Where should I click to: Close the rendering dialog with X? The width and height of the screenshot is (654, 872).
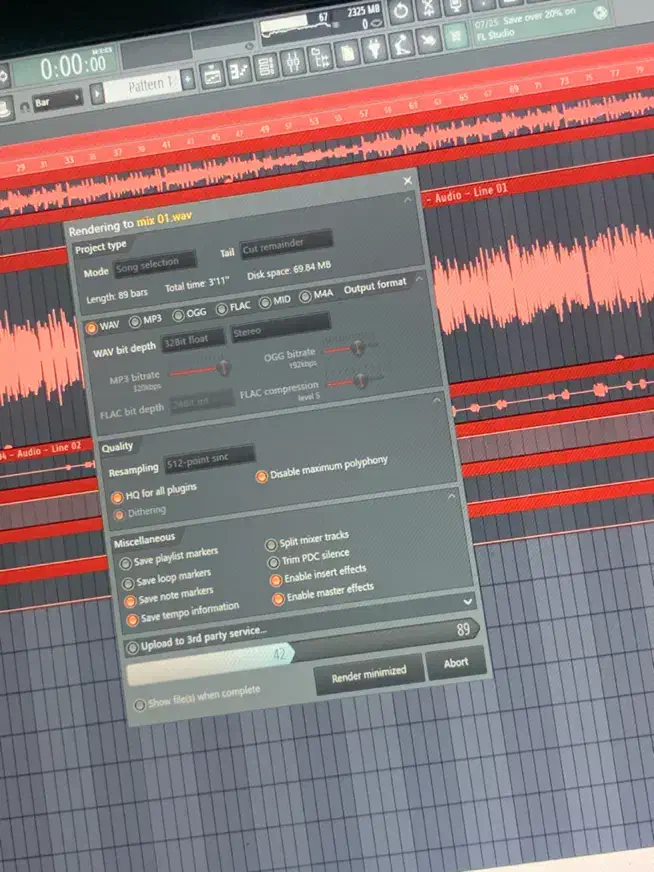(408, 181)
